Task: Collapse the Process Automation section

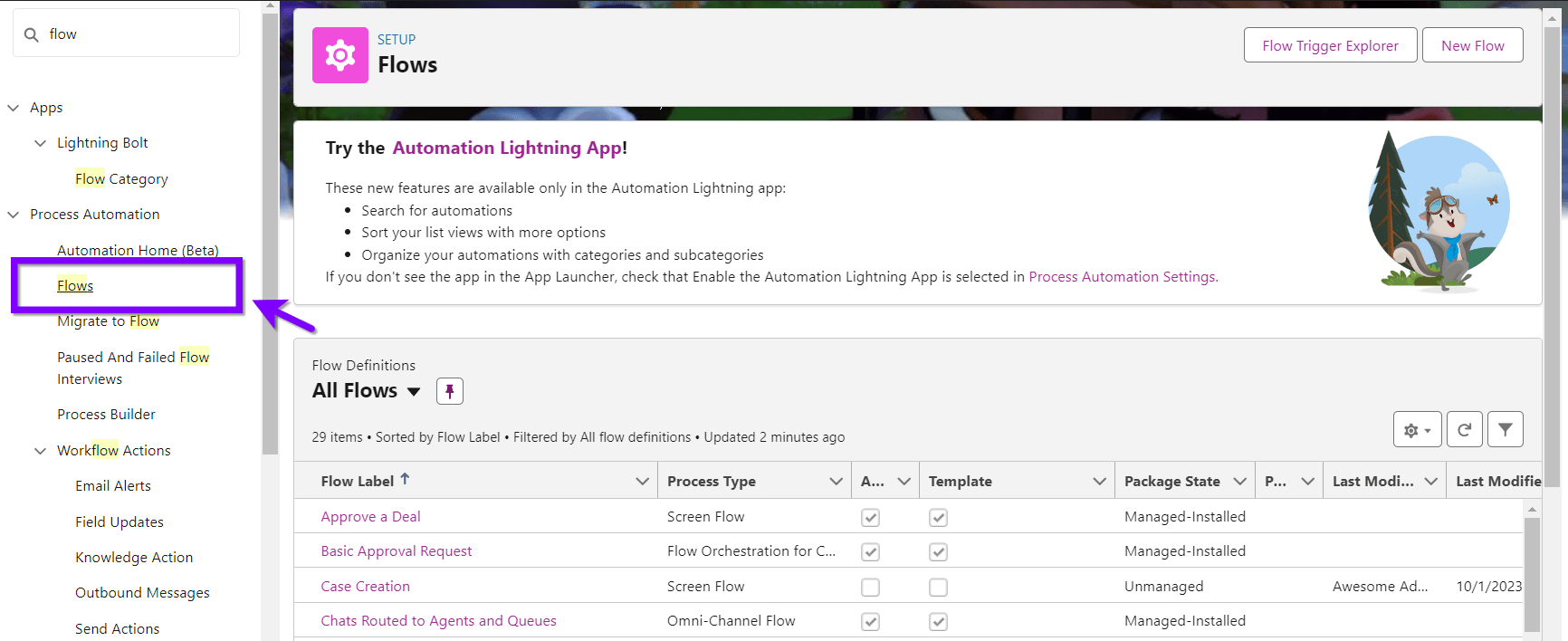Action: pyautogui.click(x=14, y=215)
